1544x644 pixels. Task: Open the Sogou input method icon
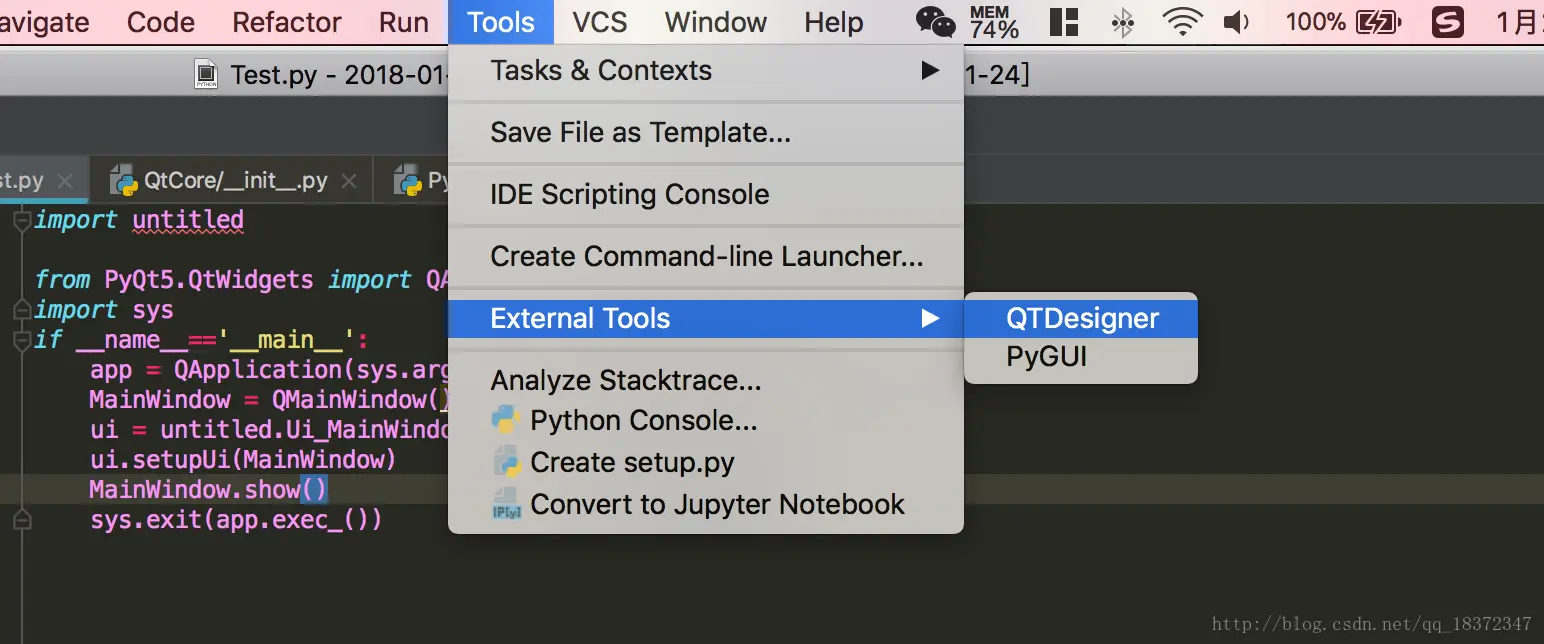pyautogui.click(x=1448, y=22)
